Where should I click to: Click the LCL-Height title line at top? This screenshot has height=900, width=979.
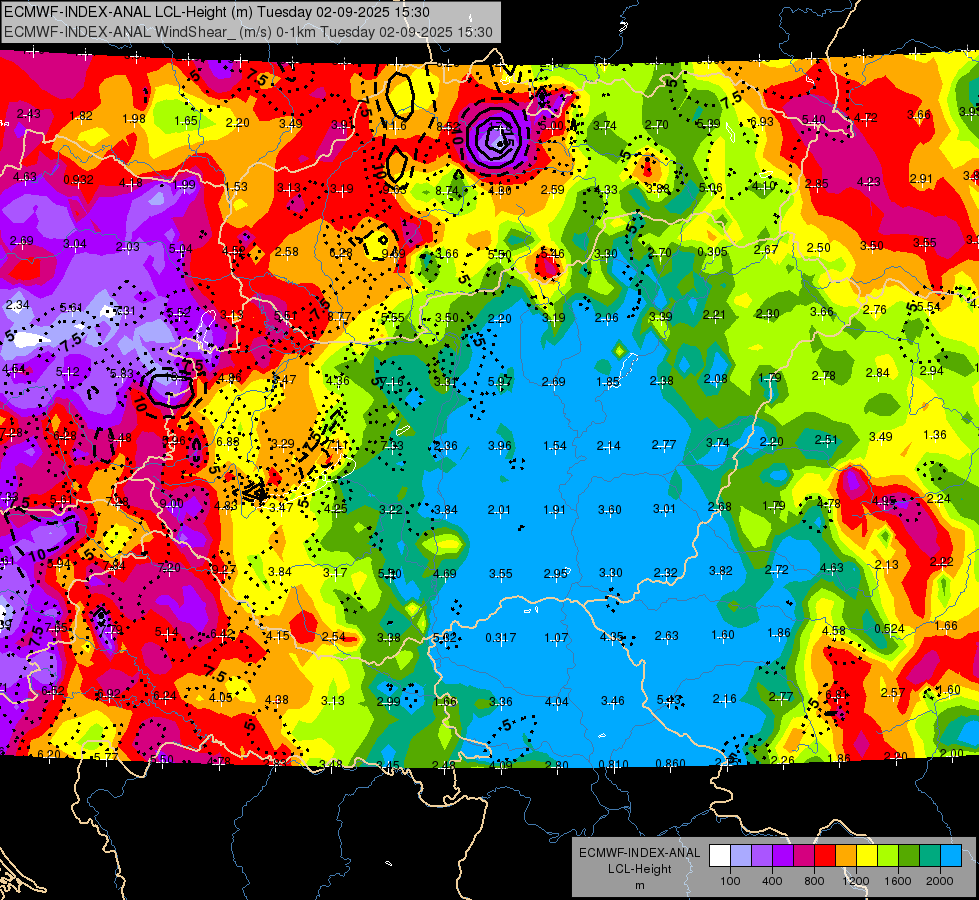point(217,12)
